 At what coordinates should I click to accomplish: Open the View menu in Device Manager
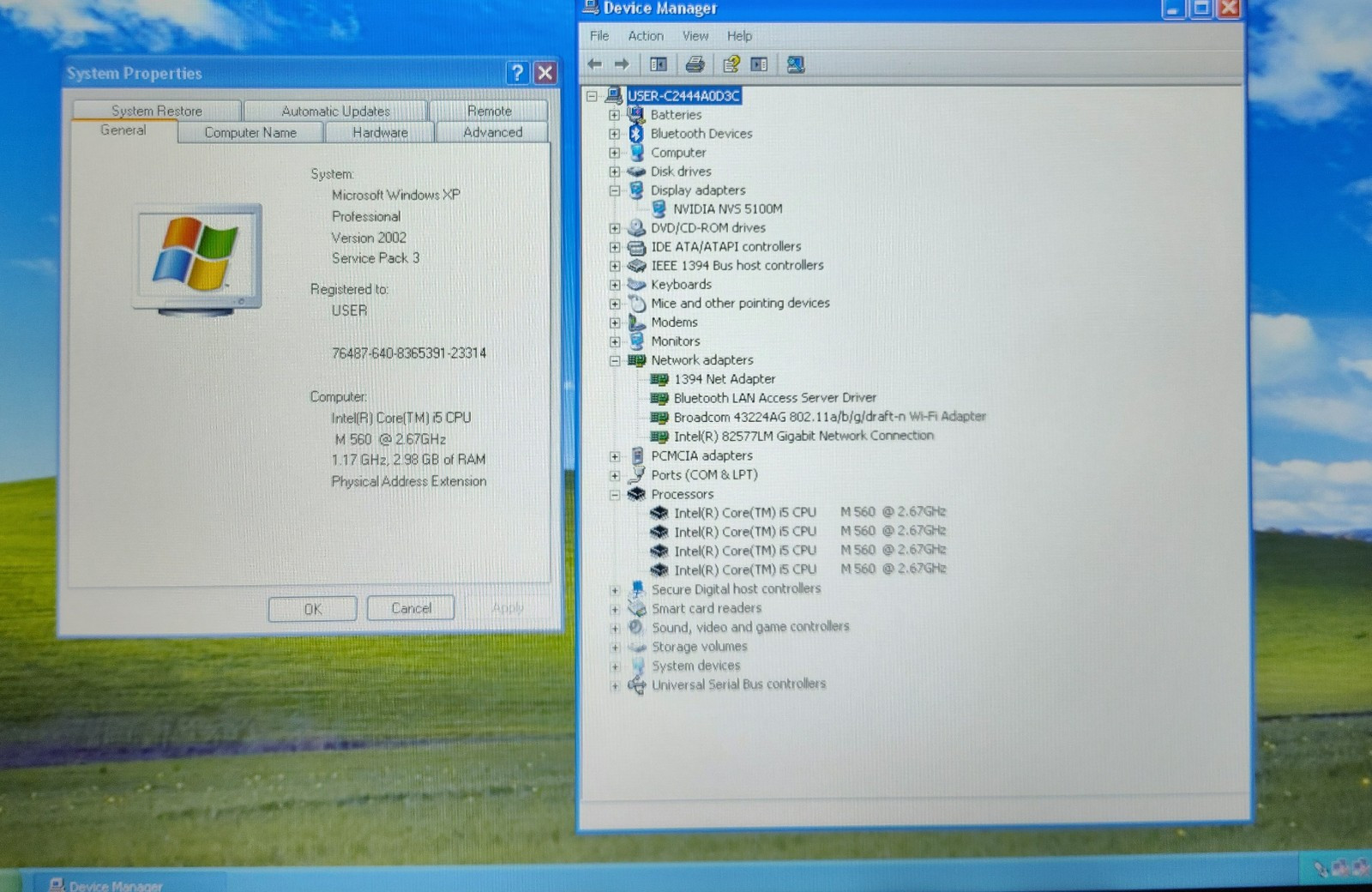[695, 36]
